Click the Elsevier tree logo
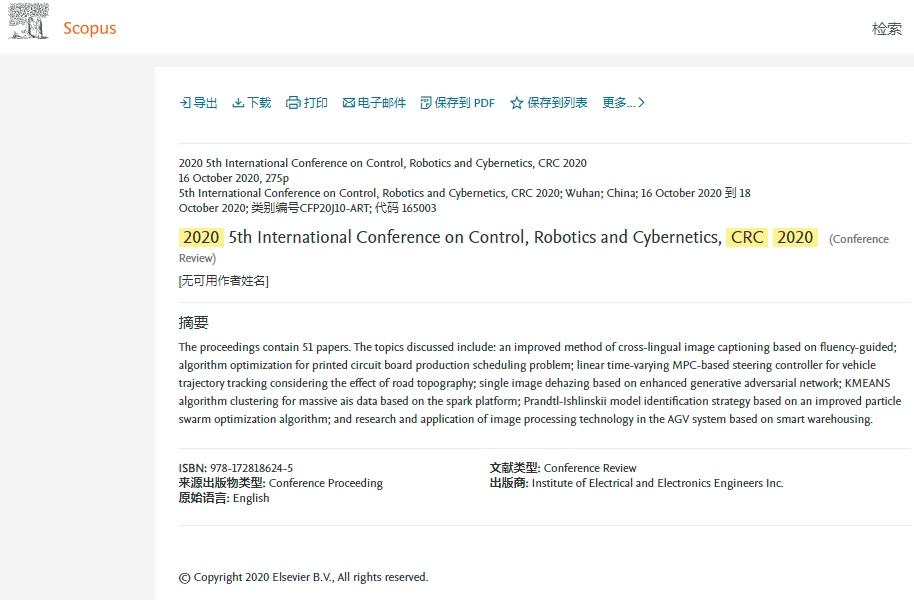 coord(29,21)
